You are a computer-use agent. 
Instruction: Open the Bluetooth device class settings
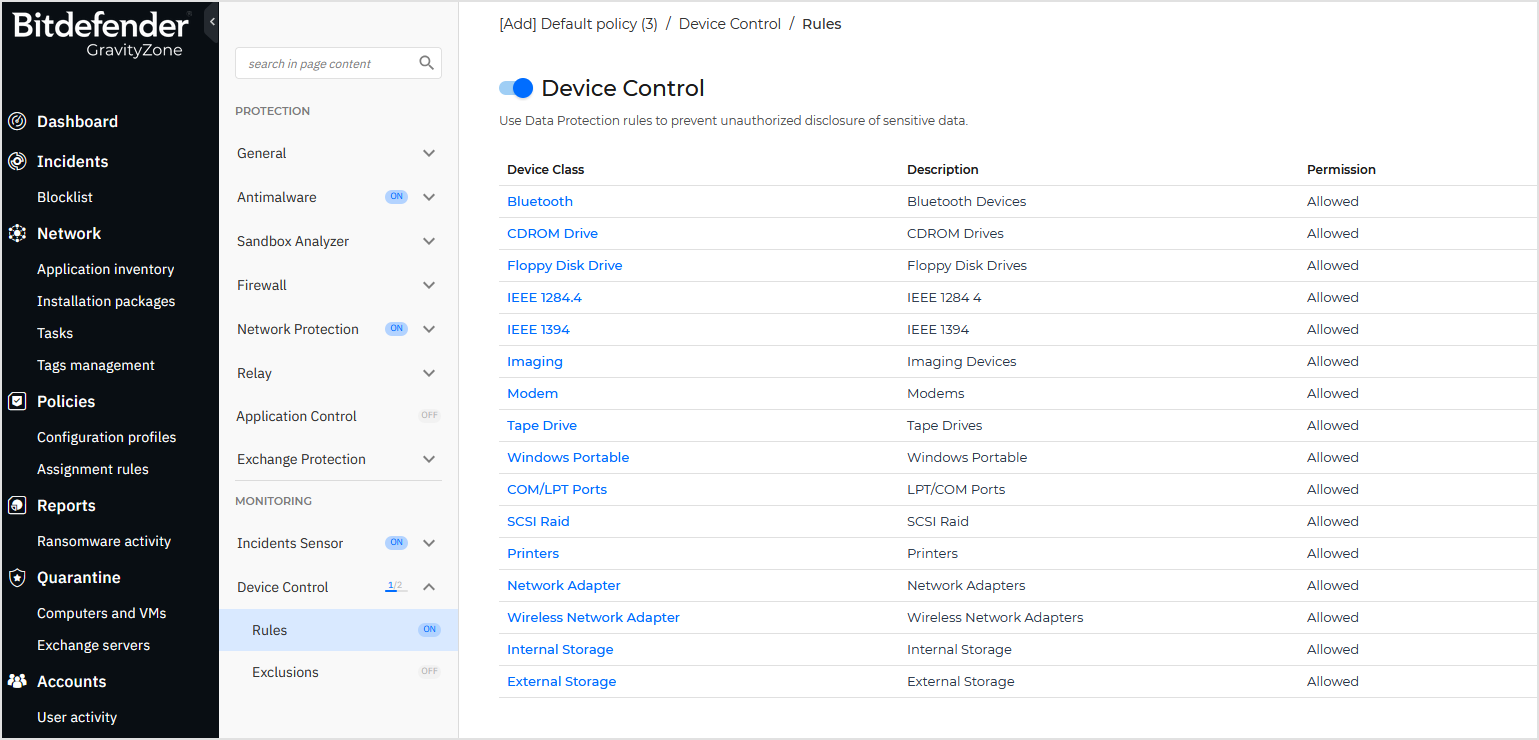(539, 201)
